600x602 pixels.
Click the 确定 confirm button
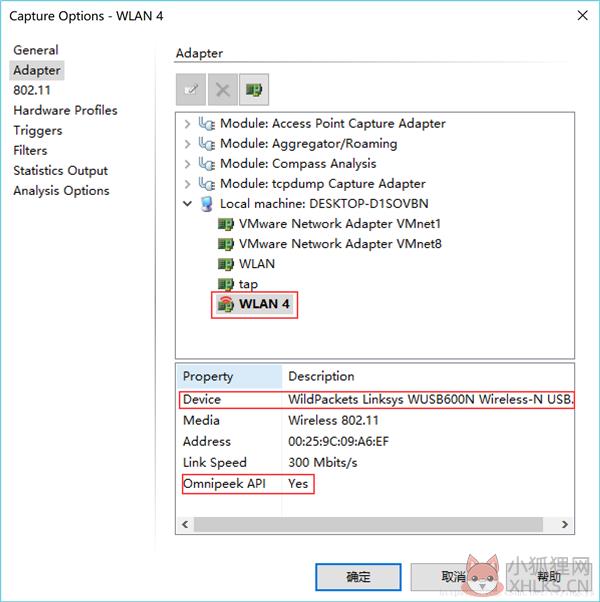(x=358, y=577)
